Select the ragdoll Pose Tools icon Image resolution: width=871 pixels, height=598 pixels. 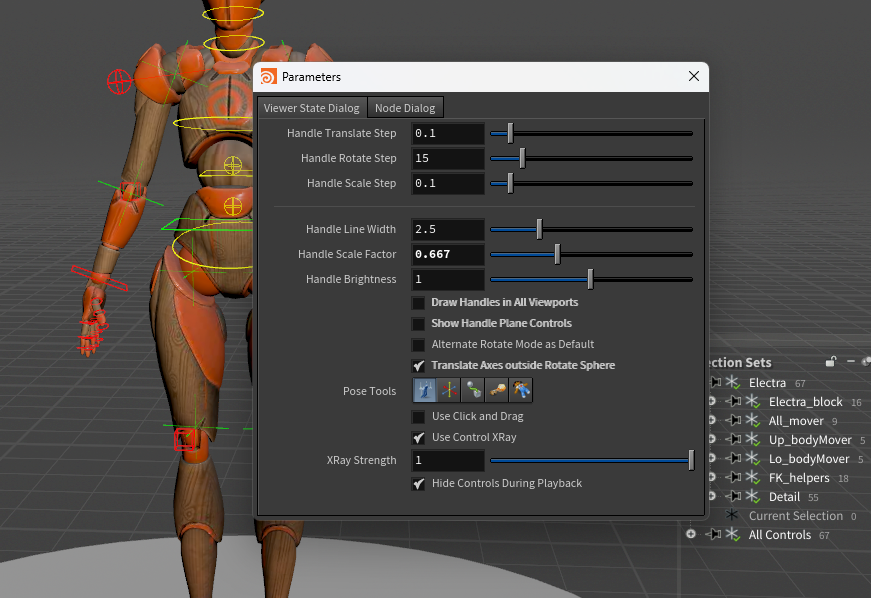(520, 390)
